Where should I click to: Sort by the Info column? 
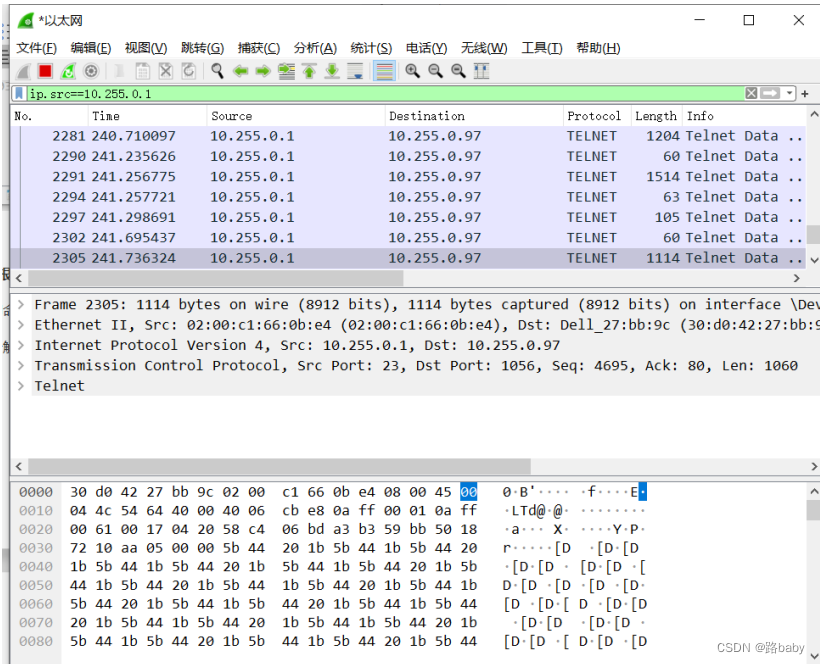pos(744,116)
